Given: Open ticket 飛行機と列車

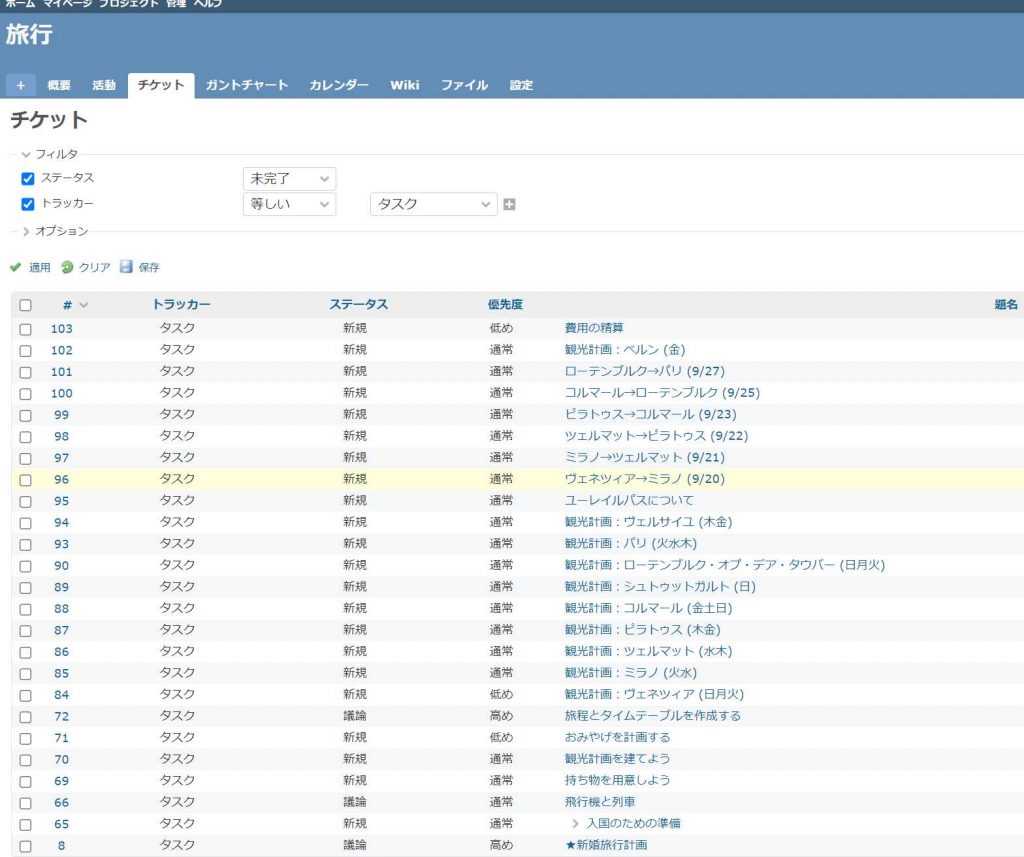Looking at the screenshot, I should point(600,802).
